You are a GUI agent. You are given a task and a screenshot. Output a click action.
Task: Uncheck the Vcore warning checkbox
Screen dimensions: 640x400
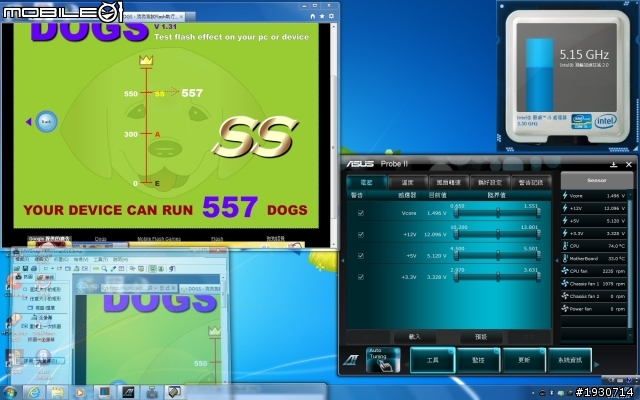pyautogui.click(x=361, y=213)
